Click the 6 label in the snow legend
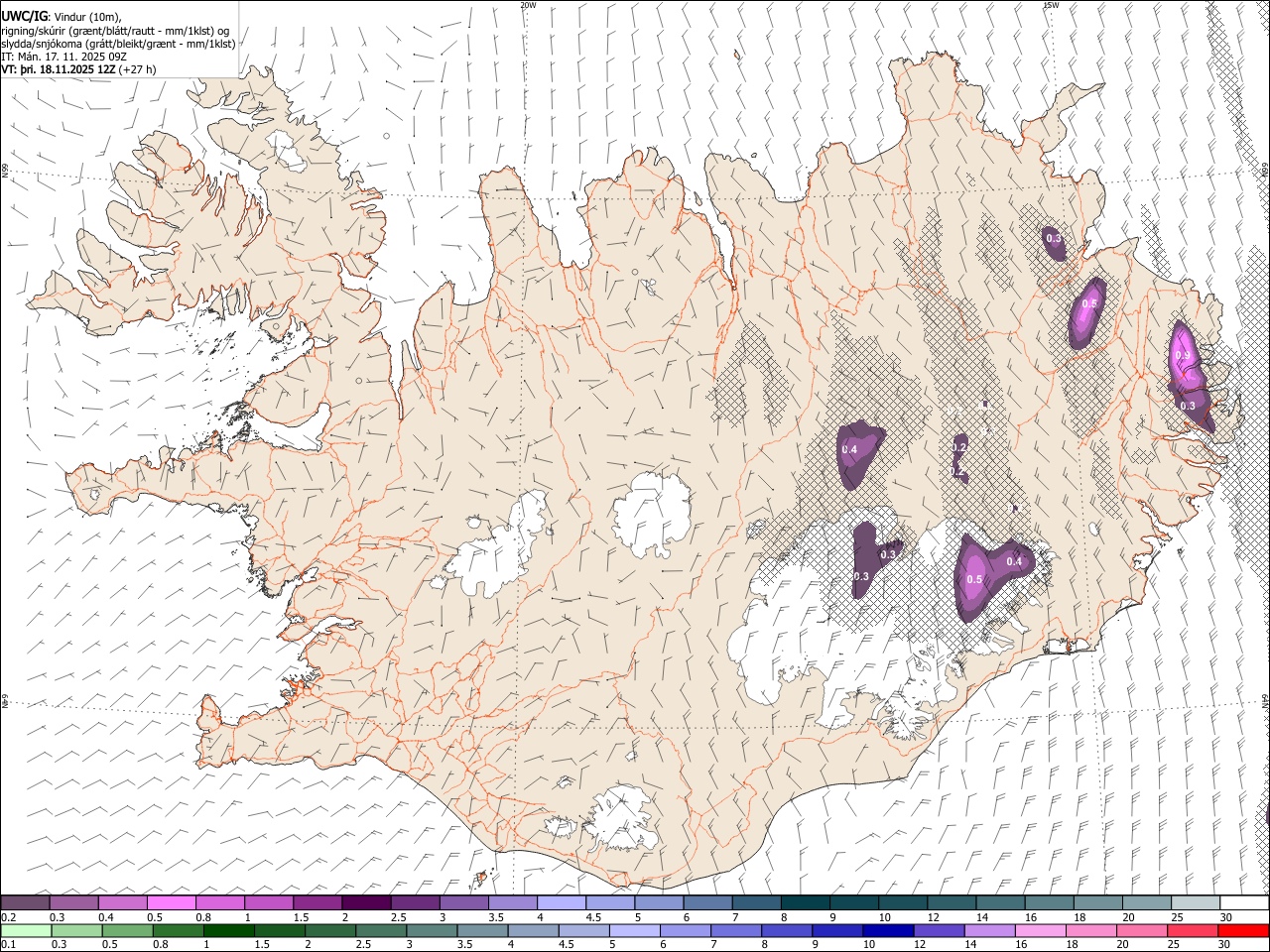Image resolution: width=1270 pixels, height=952 pixels. (685, 917)
